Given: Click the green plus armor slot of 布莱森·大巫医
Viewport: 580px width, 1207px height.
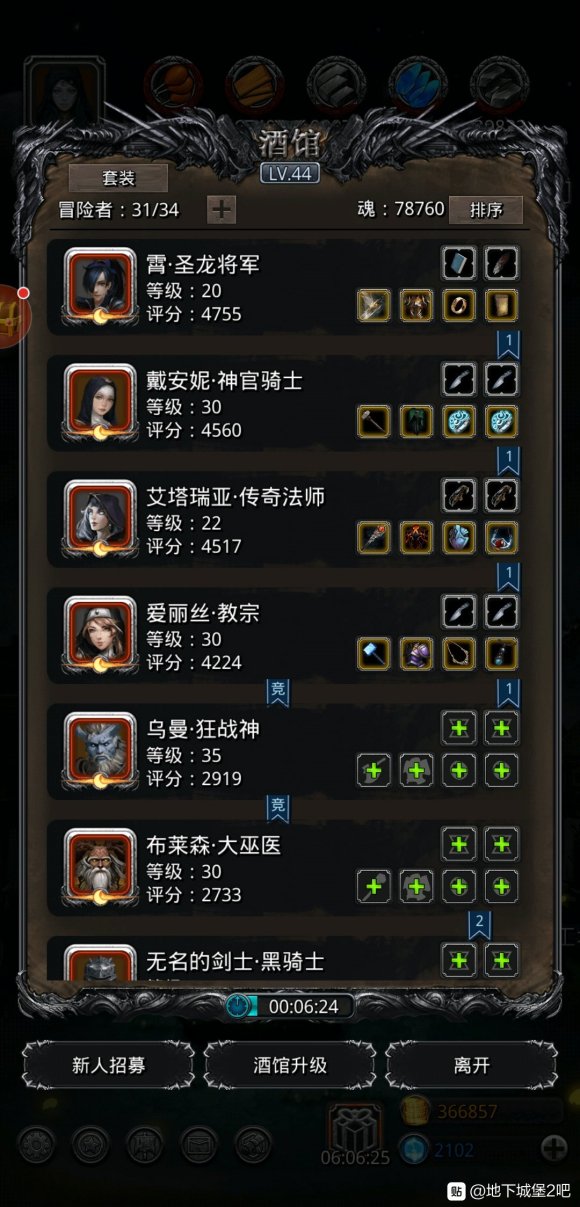Looking at the screenshot, I should [416, 887].
